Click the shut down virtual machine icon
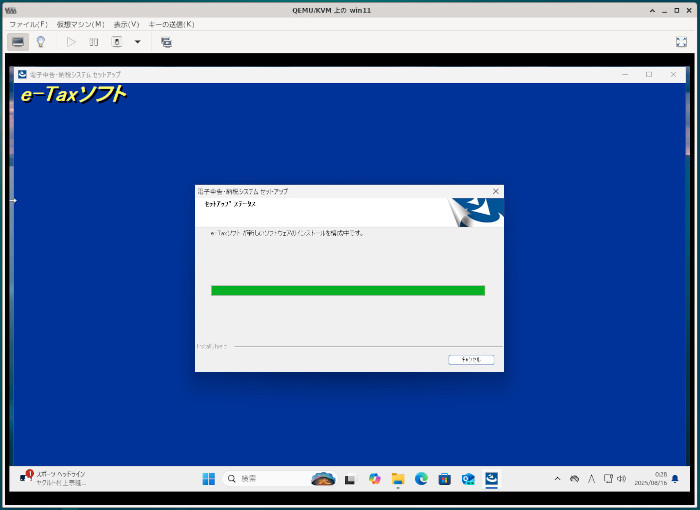 point(117,42)
